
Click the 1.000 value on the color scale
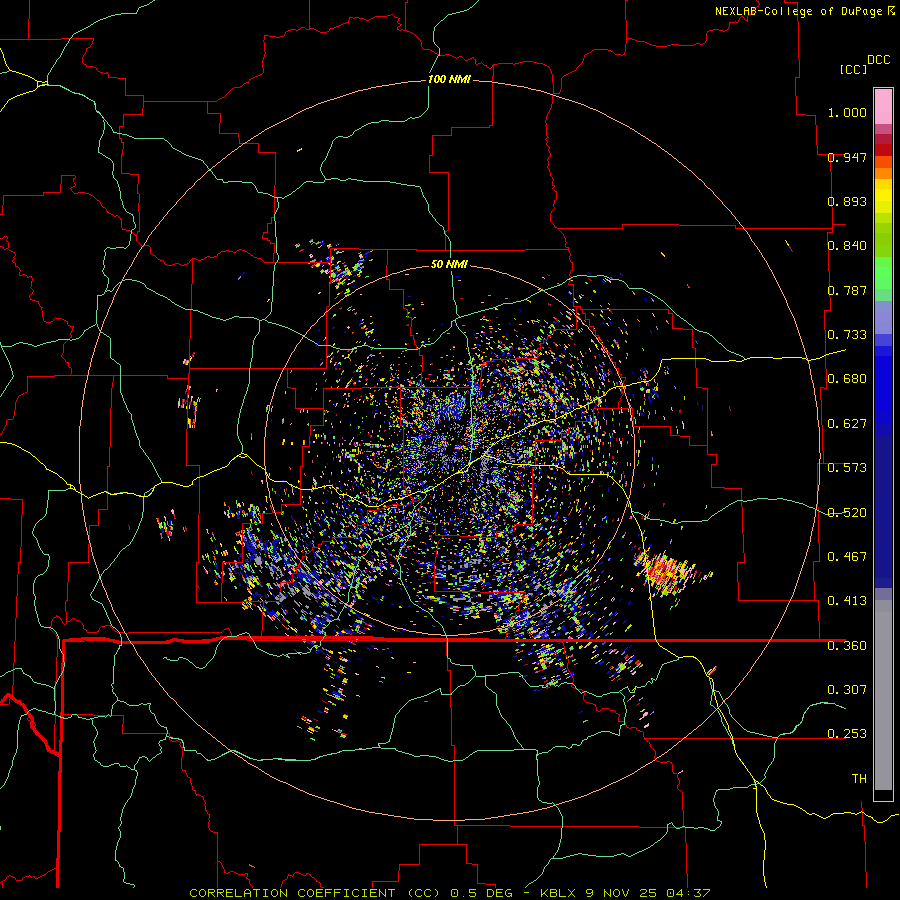point(847,112)
